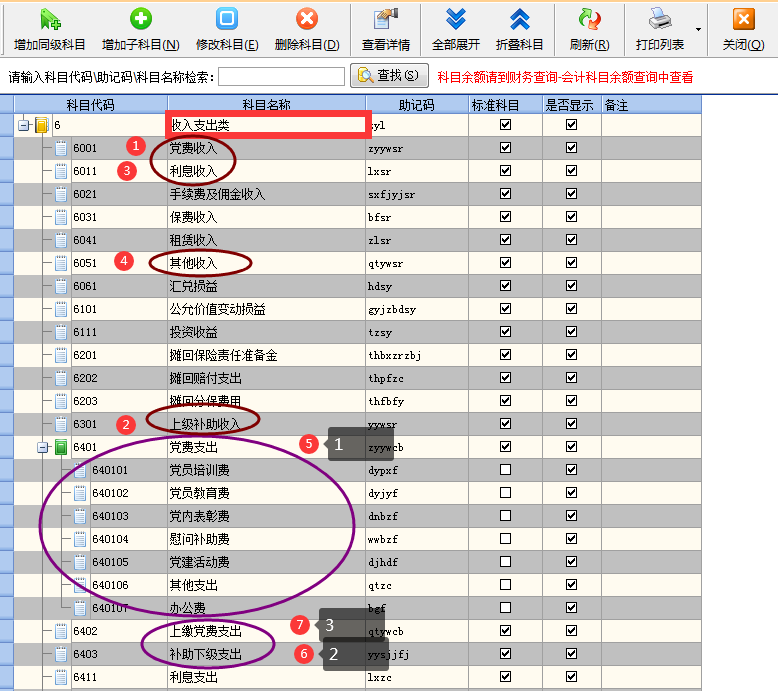This screenshot has height=691, width=778.
Task: Click the 备注 column header
Action: pyautogui.click(x=651, y=105)
